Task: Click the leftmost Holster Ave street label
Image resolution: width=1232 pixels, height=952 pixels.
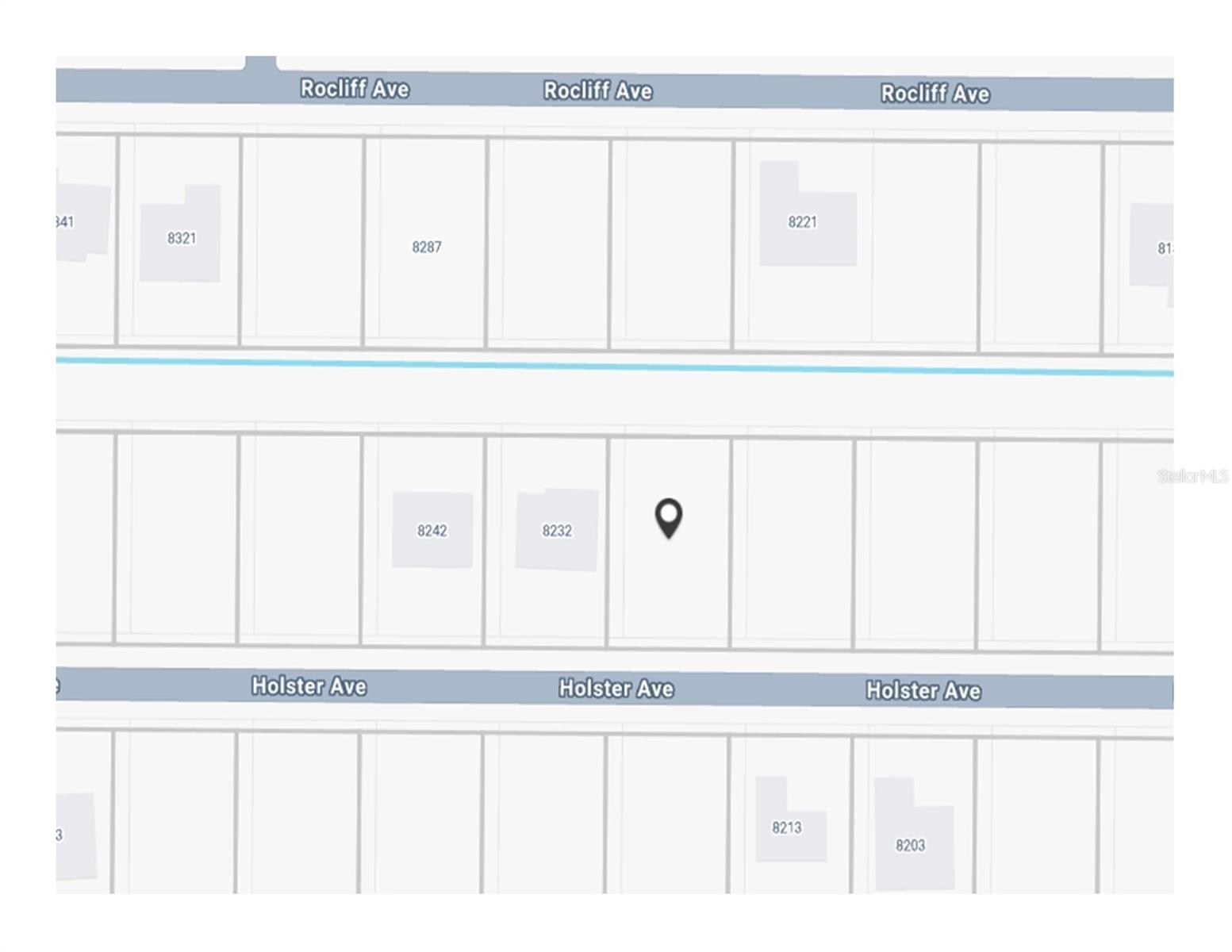Action: click(309, 685)
